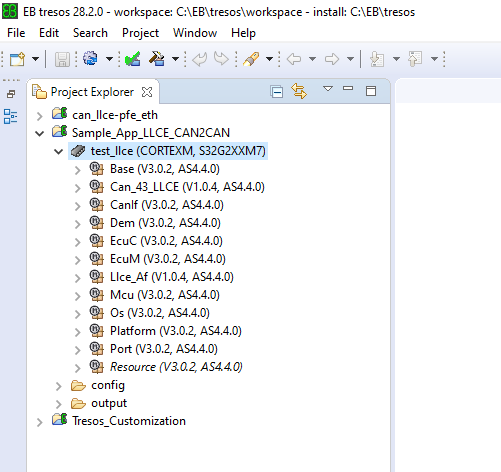Select Llce_Af (V1.0.4, AS4.4.0) entry

172,277
